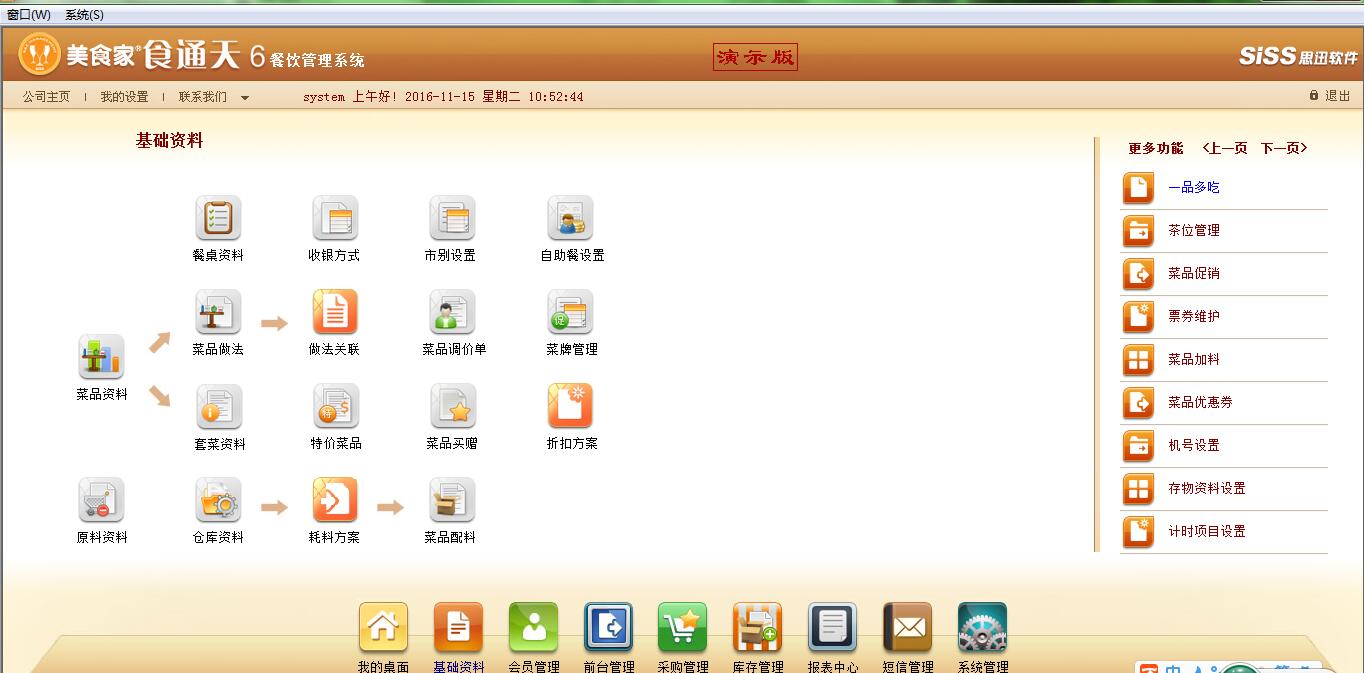Screen dimensions: 1364x673
Task: Open the 折扣方案 icon
Action: (x=570, y=406)
